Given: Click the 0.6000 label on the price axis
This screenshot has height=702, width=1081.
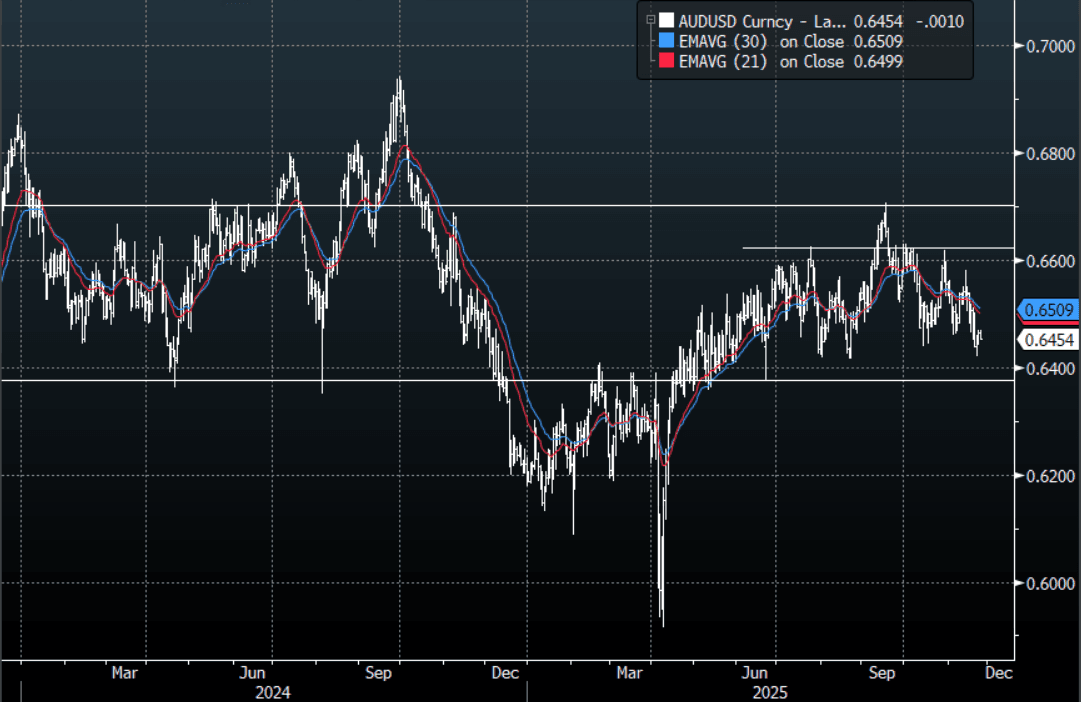Looking at the screenshot, I should (x=1044, y=583).
